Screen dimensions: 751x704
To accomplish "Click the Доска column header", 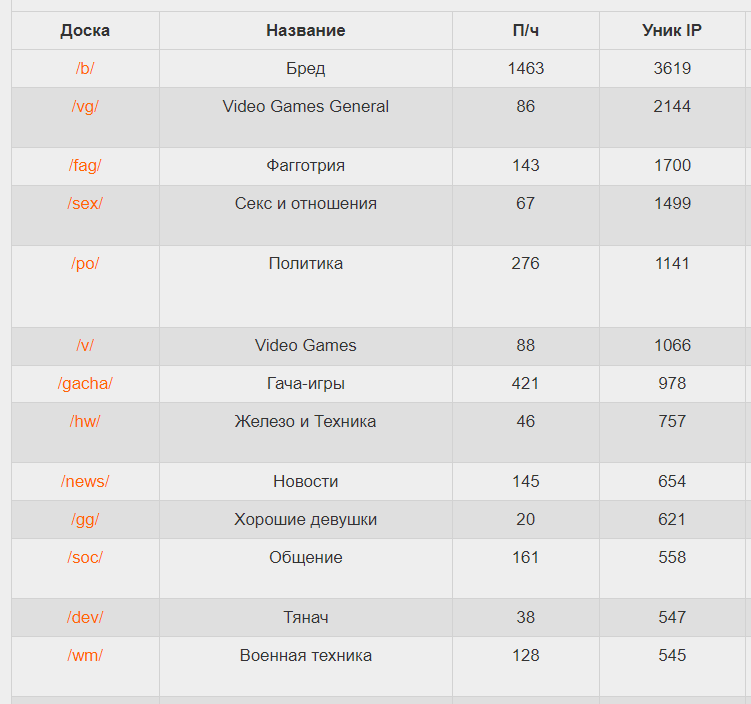I will [x=85, y=31].
